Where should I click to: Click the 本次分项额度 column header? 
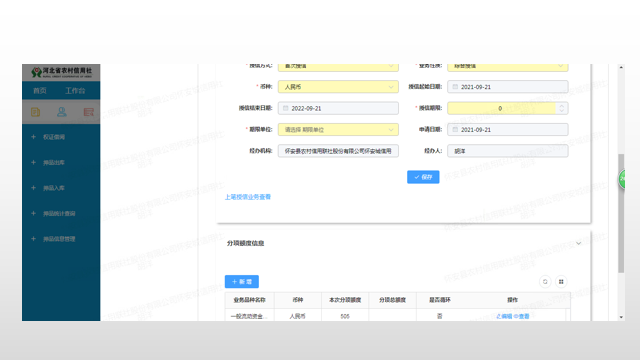345,300
